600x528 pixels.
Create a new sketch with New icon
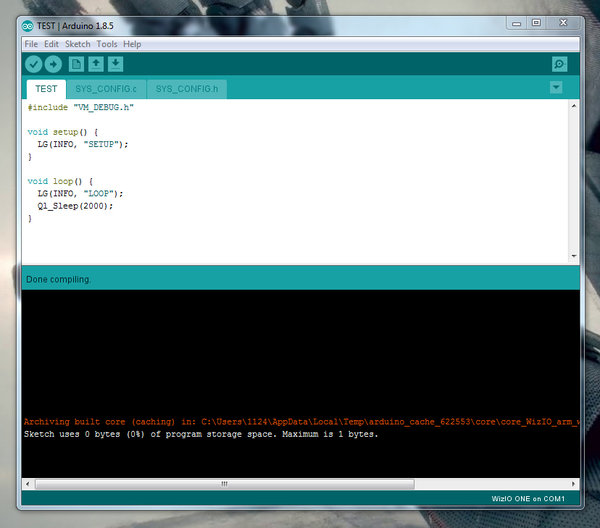tap(76, 64)
